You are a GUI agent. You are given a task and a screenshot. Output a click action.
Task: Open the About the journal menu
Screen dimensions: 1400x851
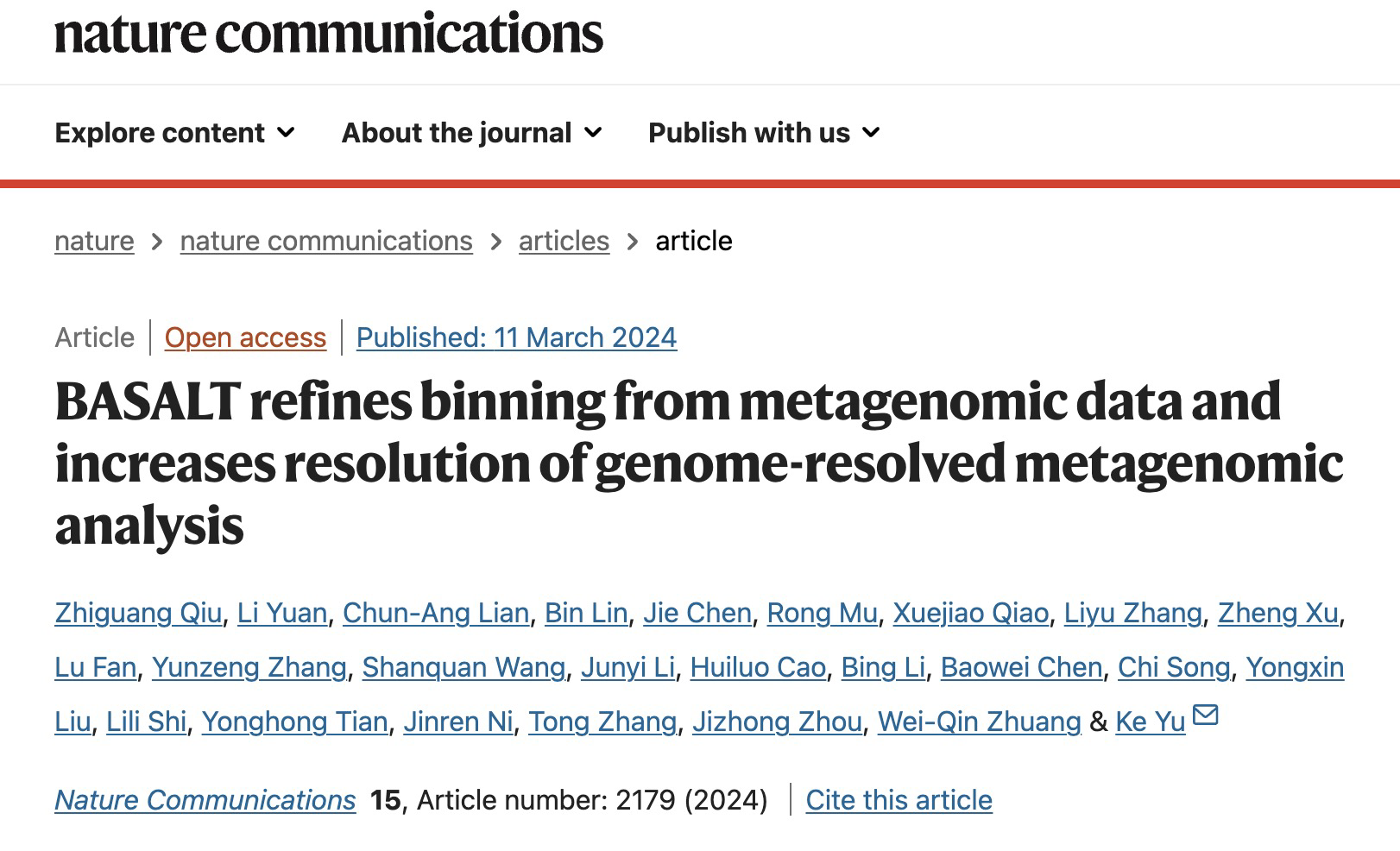pyautogui.click(x=472, y=133)
